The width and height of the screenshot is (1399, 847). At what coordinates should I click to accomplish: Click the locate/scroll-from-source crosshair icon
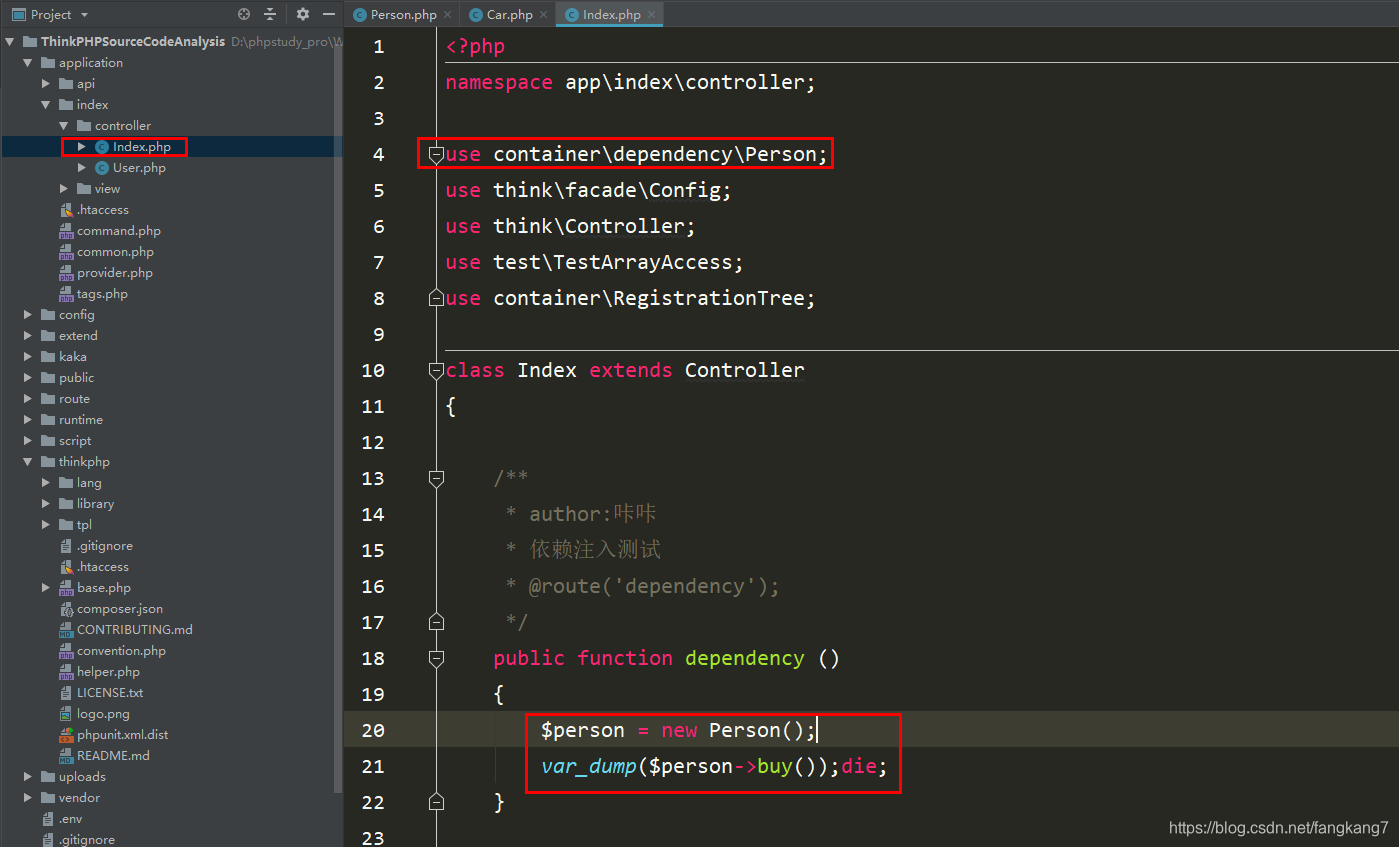tap(244, 14)
